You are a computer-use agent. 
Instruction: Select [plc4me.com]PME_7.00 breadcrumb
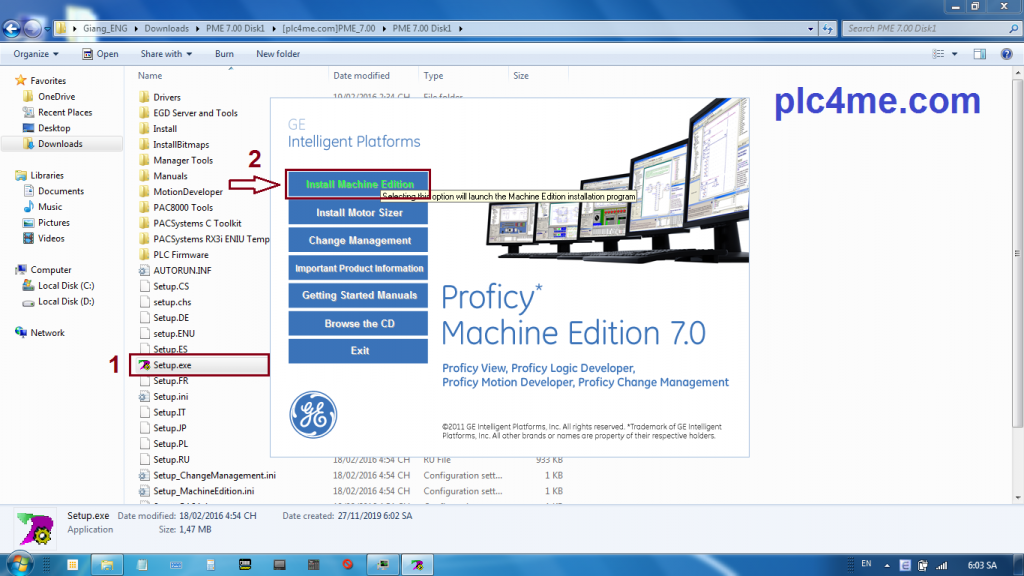click(x=328, y=28)
